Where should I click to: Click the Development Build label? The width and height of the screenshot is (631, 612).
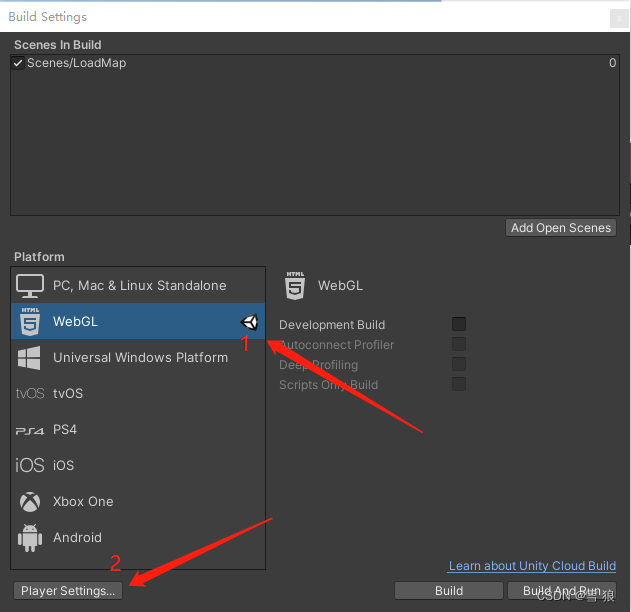(332, 325)
